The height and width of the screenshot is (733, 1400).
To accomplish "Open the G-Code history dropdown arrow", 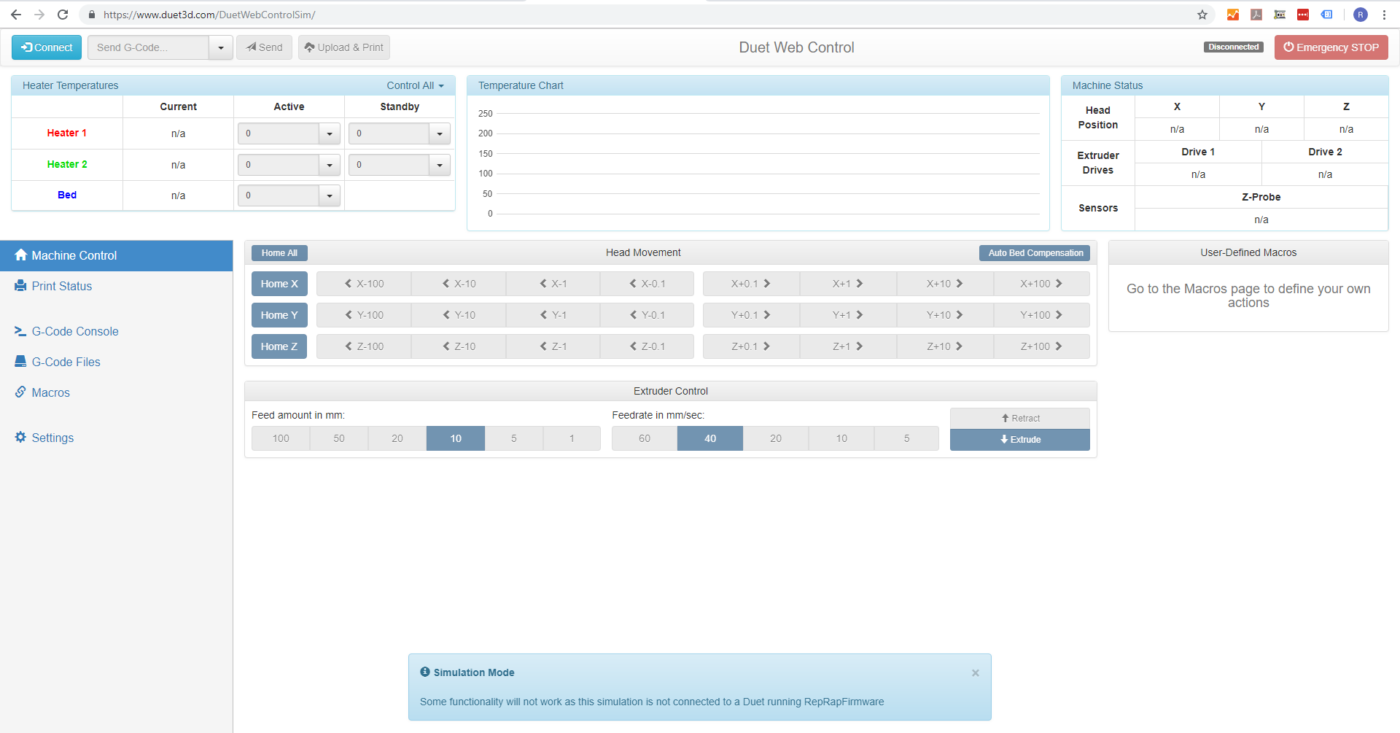I will coord(221,47).
